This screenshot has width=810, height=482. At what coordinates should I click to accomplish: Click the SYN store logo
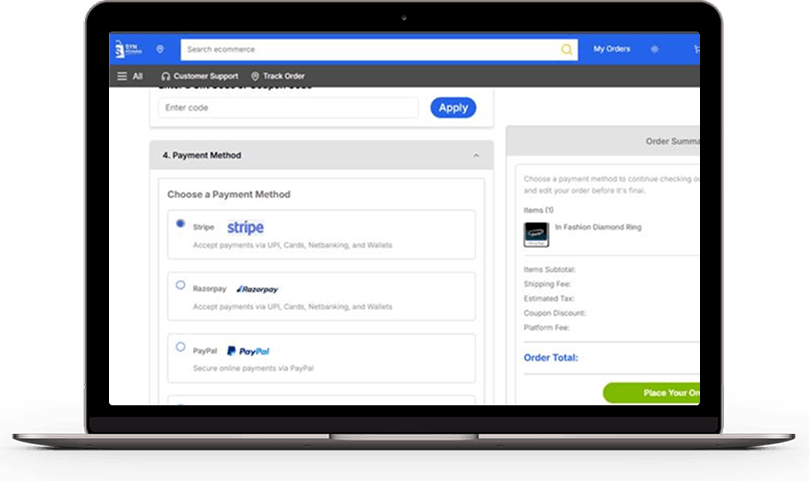[127, 49]
